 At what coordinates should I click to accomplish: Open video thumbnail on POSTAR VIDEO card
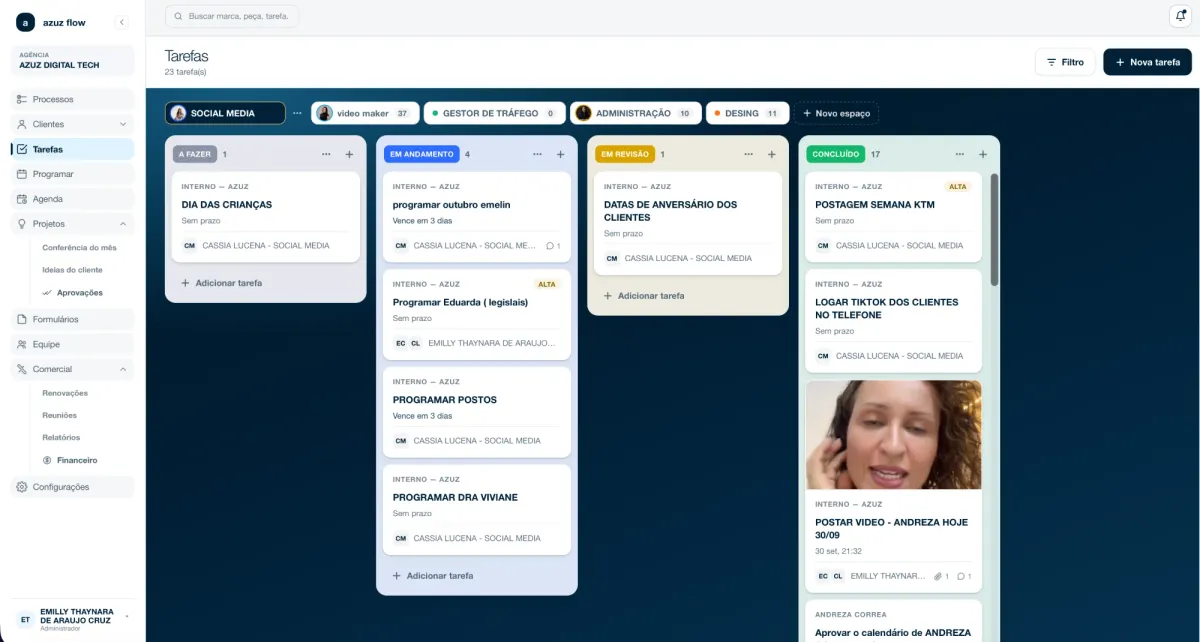click(x=894, y=435)
